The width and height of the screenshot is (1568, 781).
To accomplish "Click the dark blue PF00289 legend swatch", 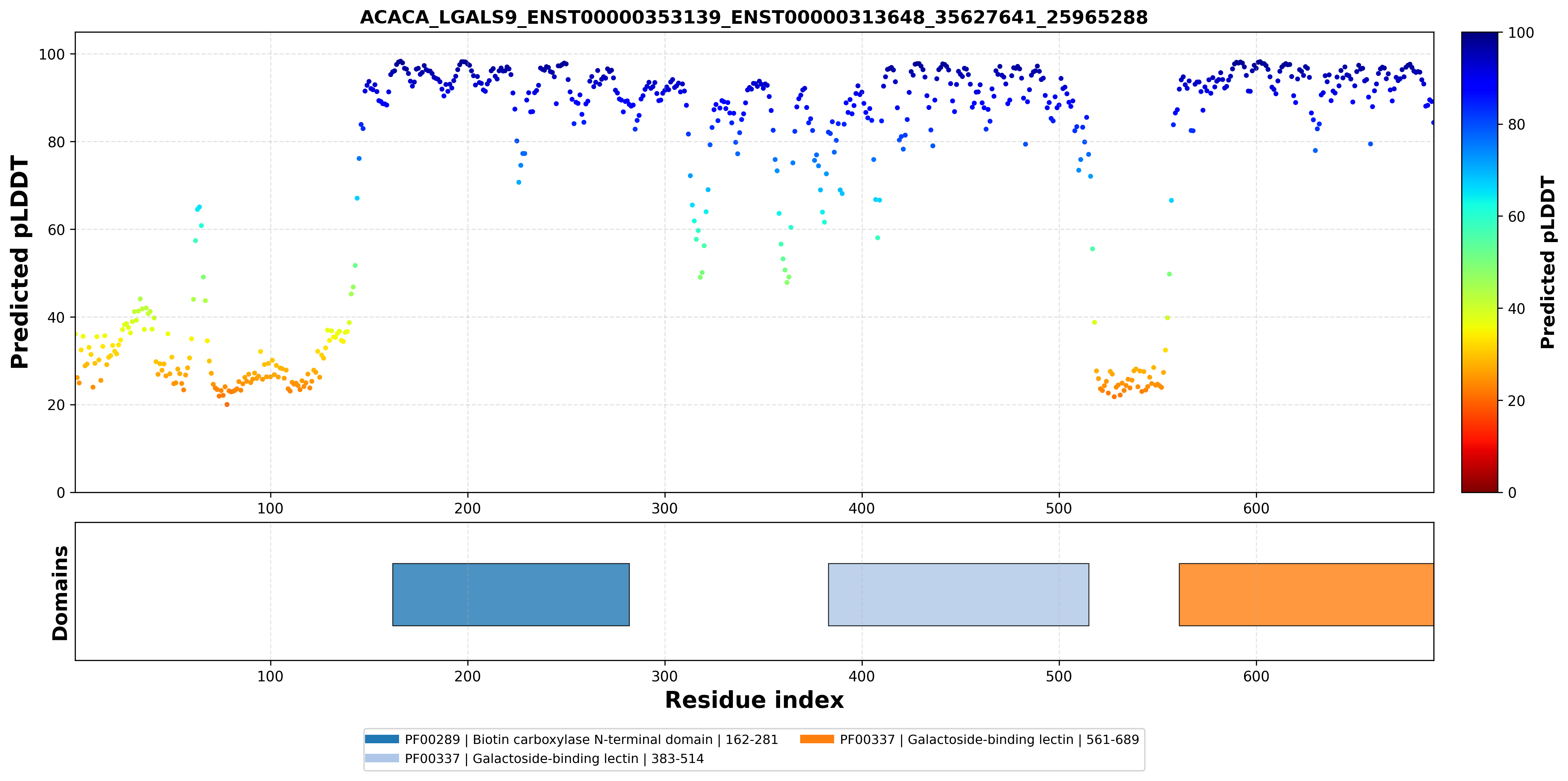I will point(382,739).
